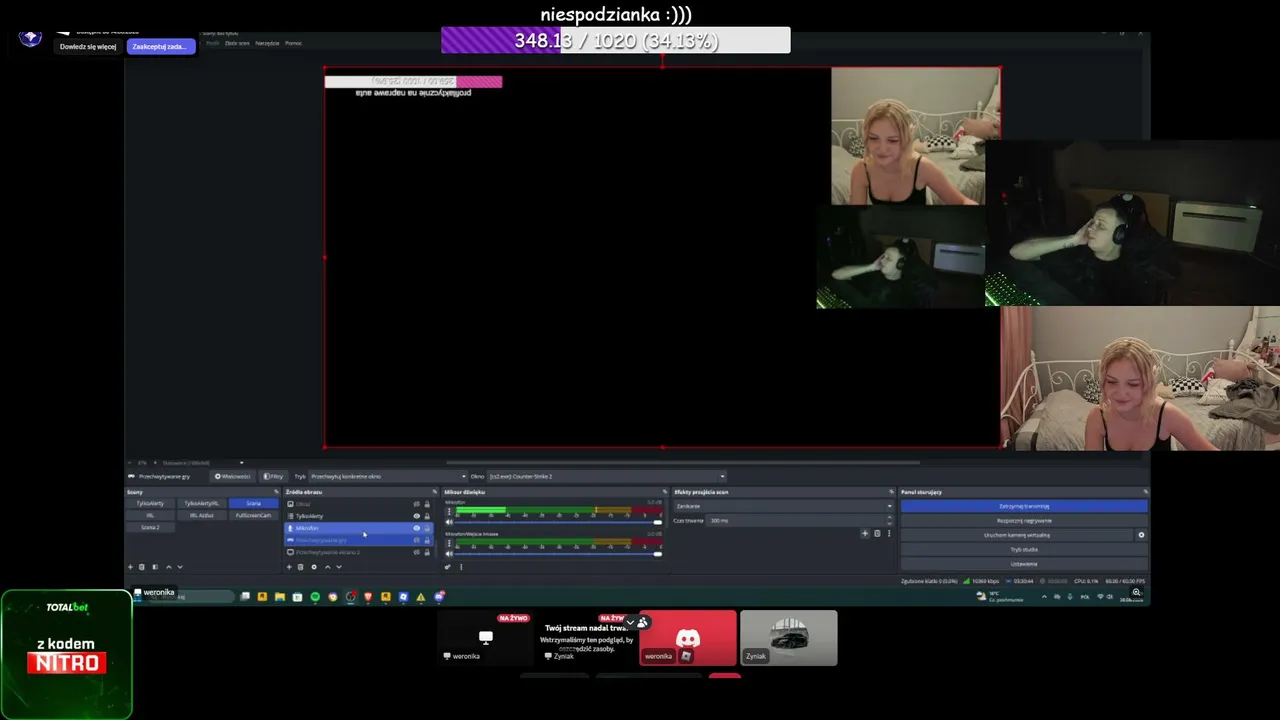The width and height of the screenshot is (1280, 720).
Task: Open source properties gear in Źródła obrazu toolbar
Action: (x=314, y=567)
